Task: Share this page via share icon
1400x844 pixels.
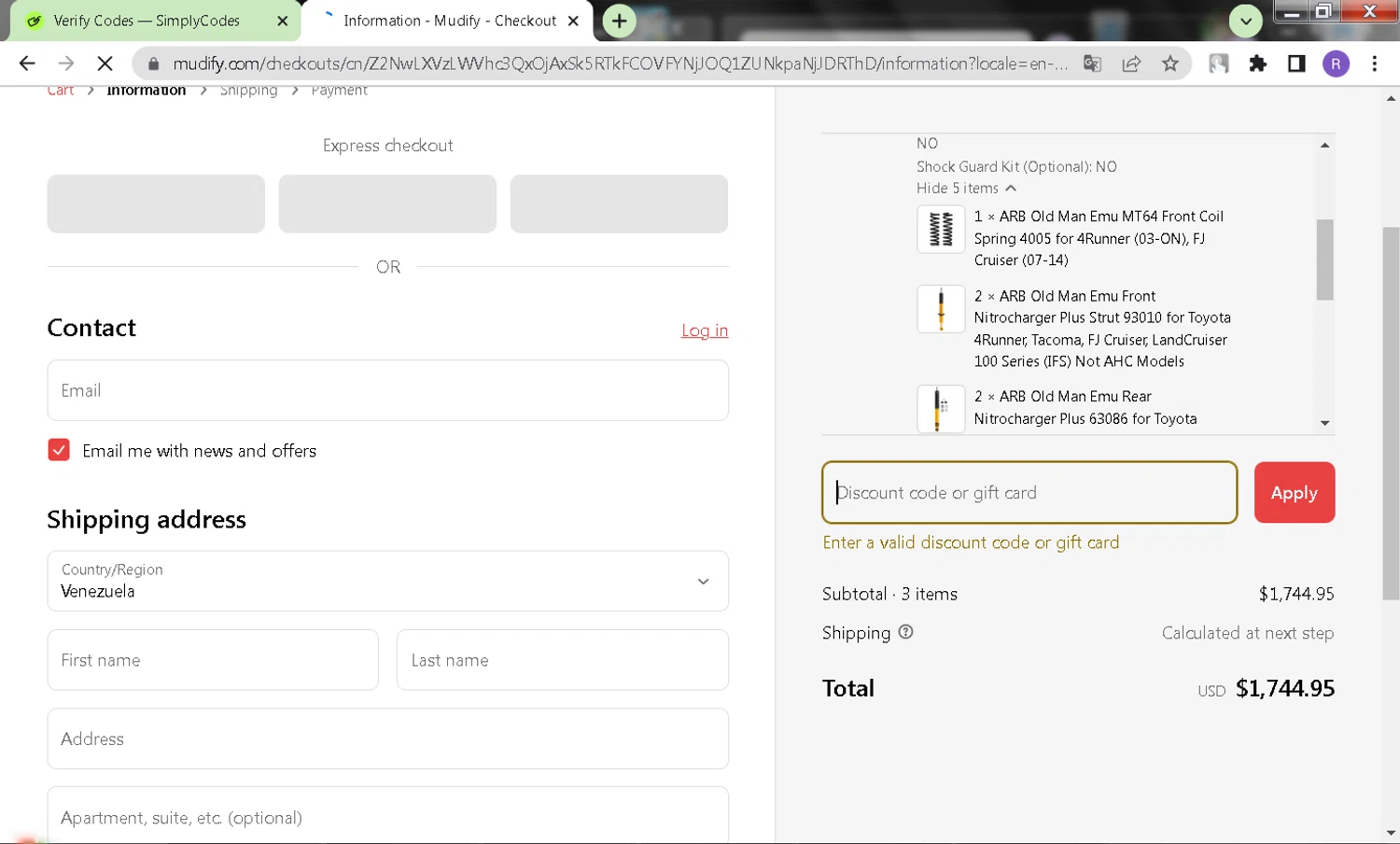Action: click(1131, 63)
